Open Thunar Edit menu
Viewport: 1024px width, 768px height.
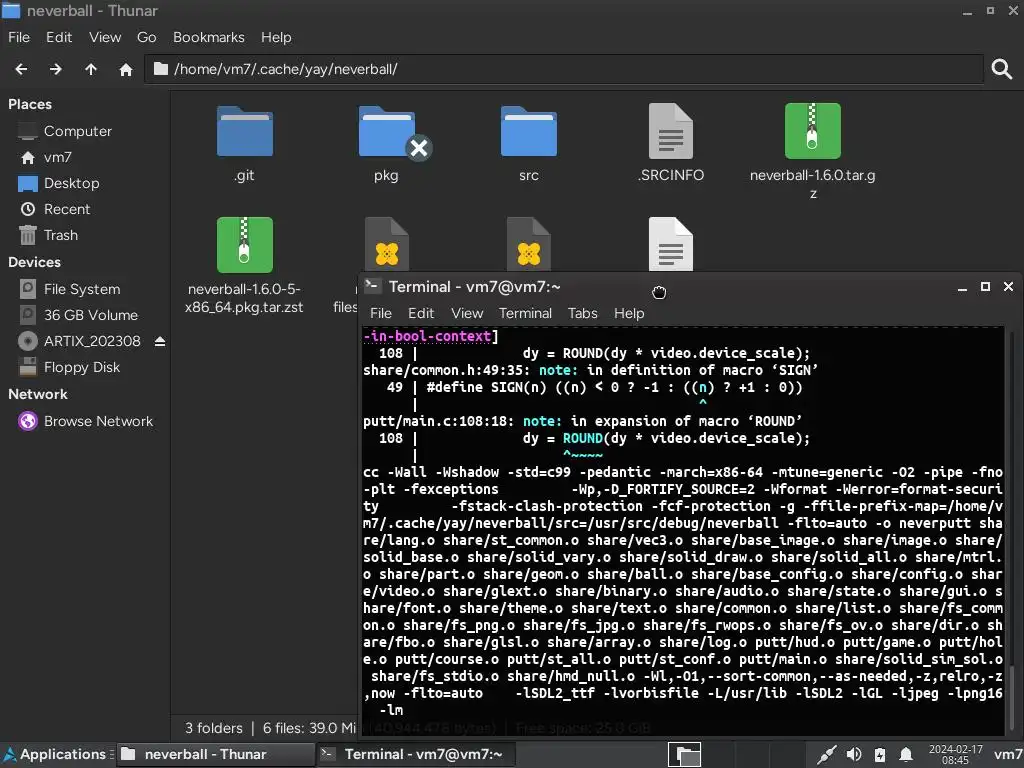point(59,37)
